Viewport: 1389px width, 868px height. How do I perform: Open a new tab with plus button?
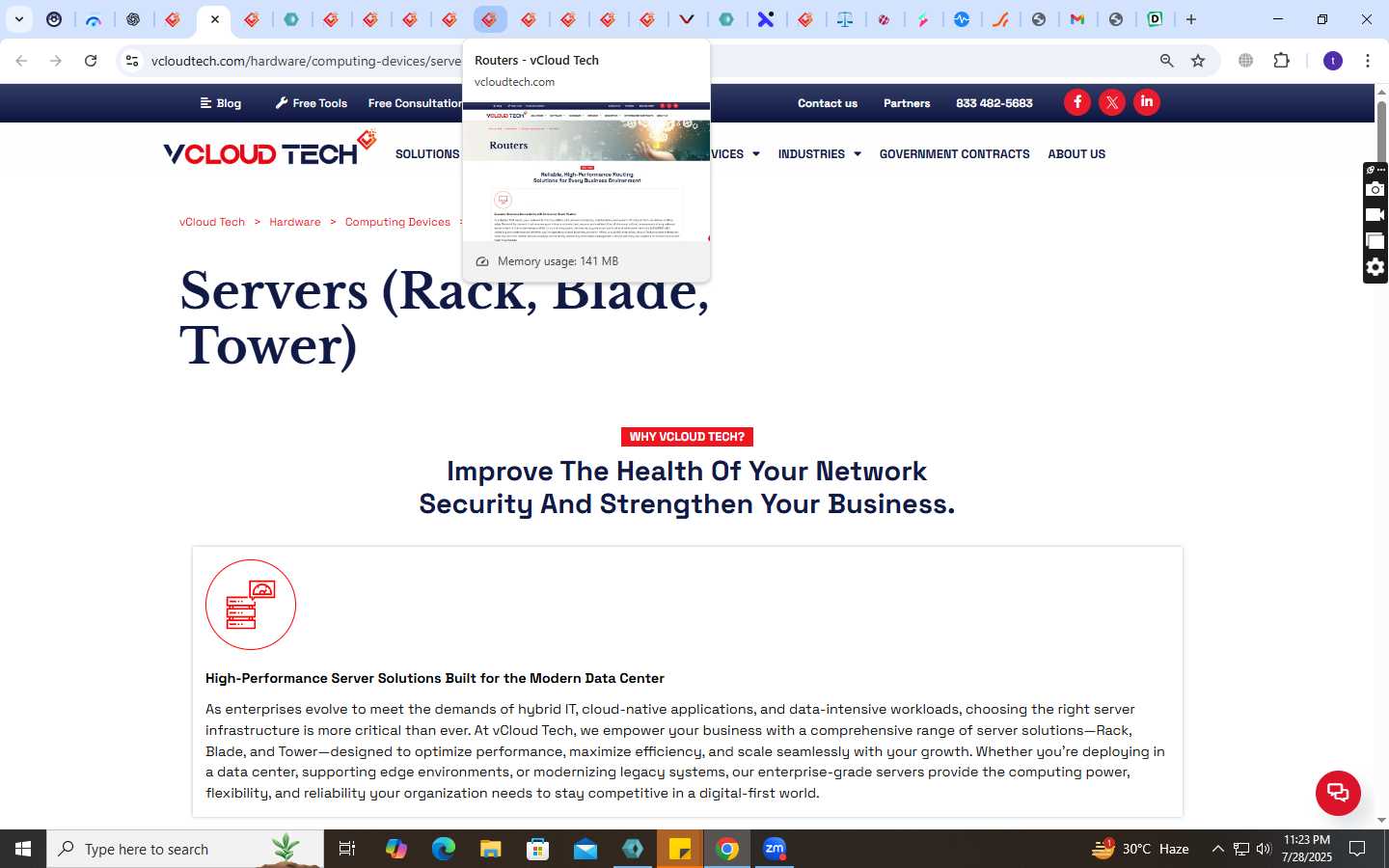click(1191, 19)
